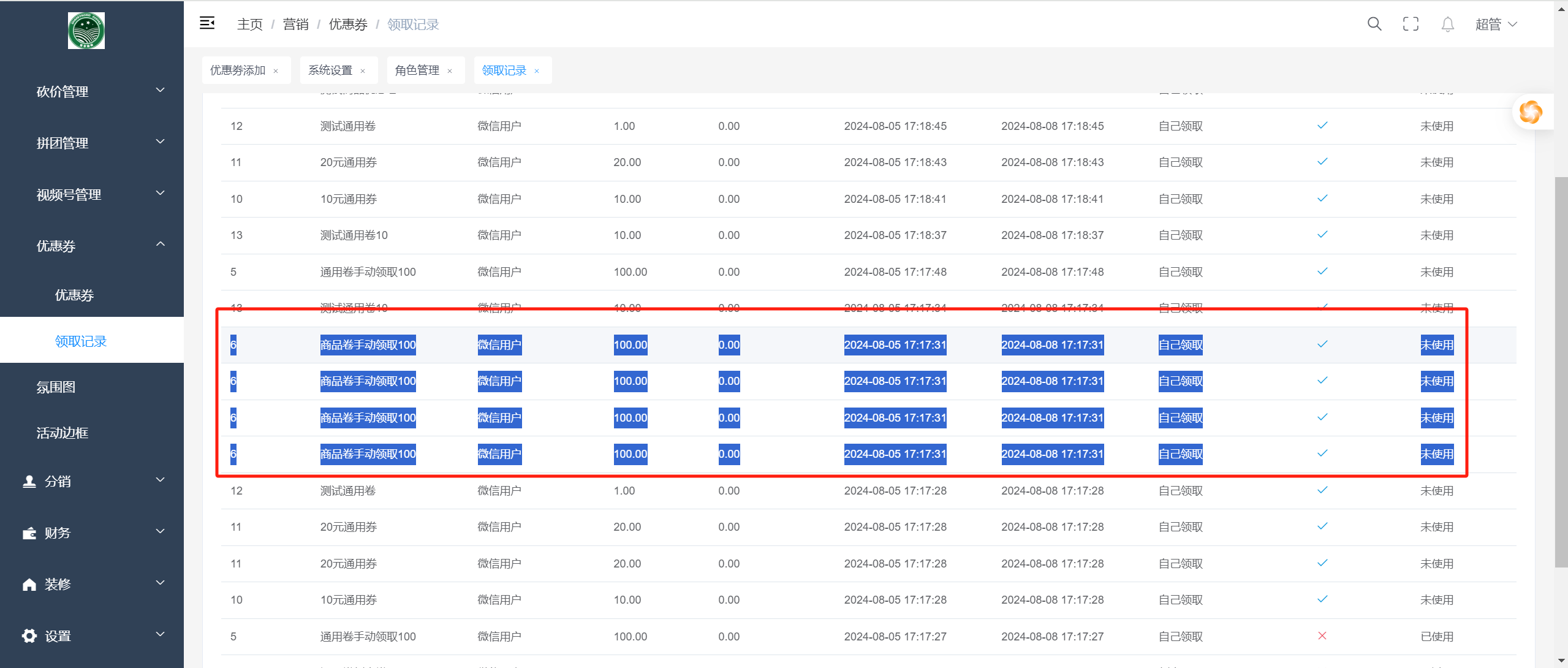
Task: Open the notifications bell
Action: [1447, 25]
